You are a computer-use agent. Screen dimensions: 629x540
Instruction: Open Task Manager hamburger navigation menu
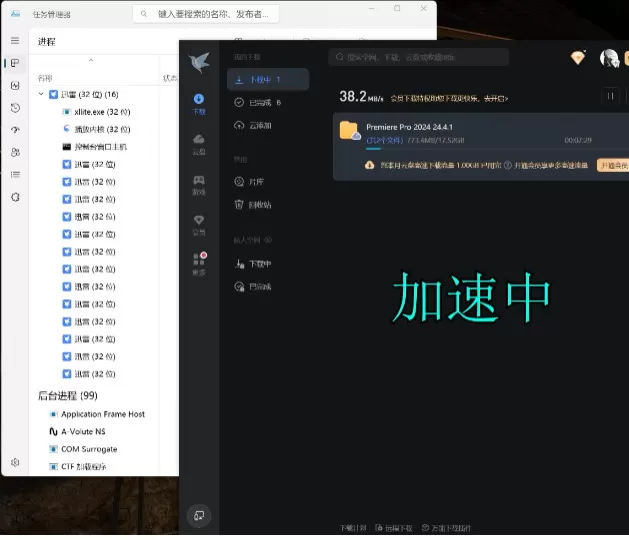pos(15,41)
